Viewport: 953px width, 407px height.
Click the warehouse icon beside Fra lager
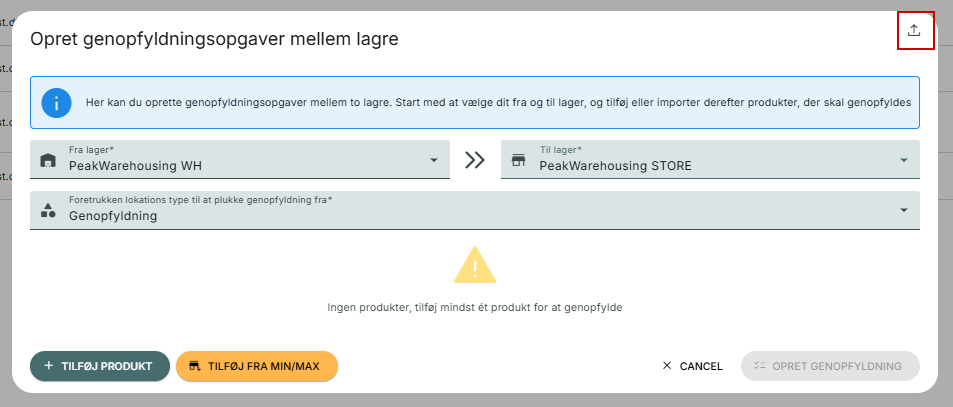[x=47, y=160]
